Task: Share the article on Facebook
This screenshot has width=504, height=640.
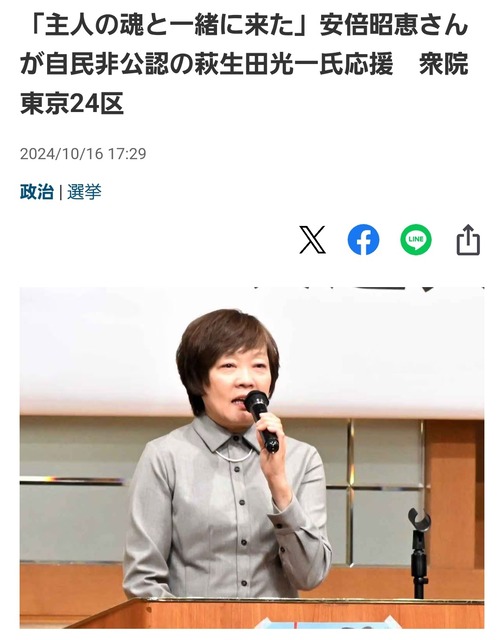Action: (x=363, y=240)
